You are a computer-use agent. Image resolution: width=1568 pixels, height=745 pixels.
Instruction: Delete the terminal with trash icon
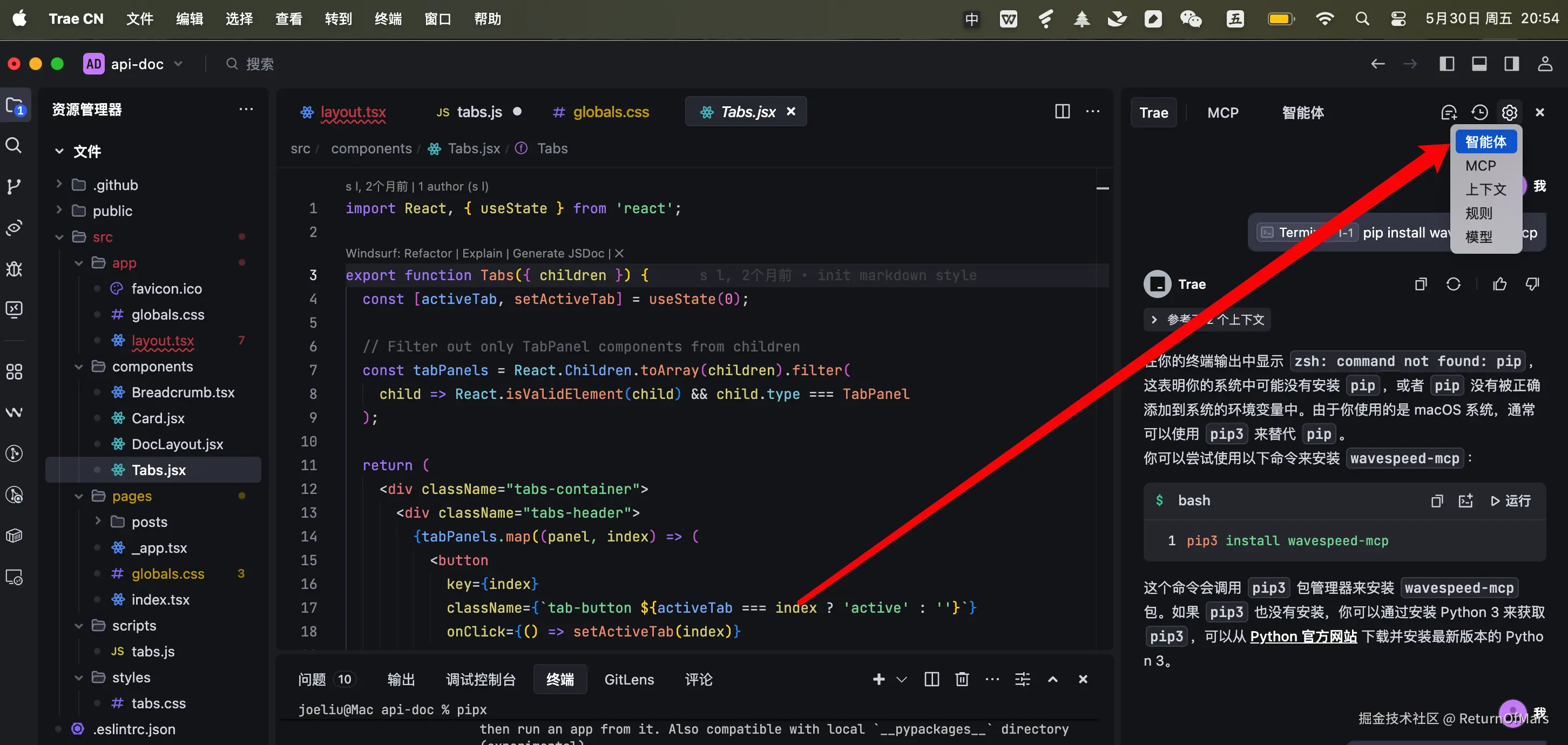click(962, 679)
